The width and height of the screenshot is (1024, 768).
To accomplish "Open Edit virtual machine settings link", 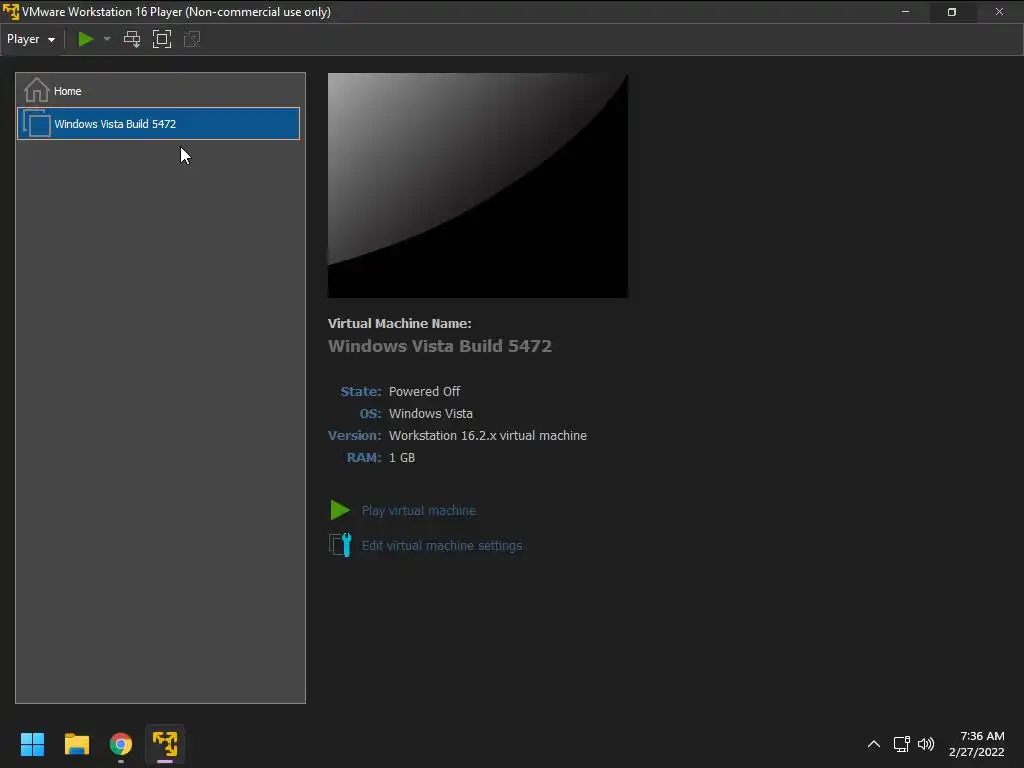I will click(442, 545).
